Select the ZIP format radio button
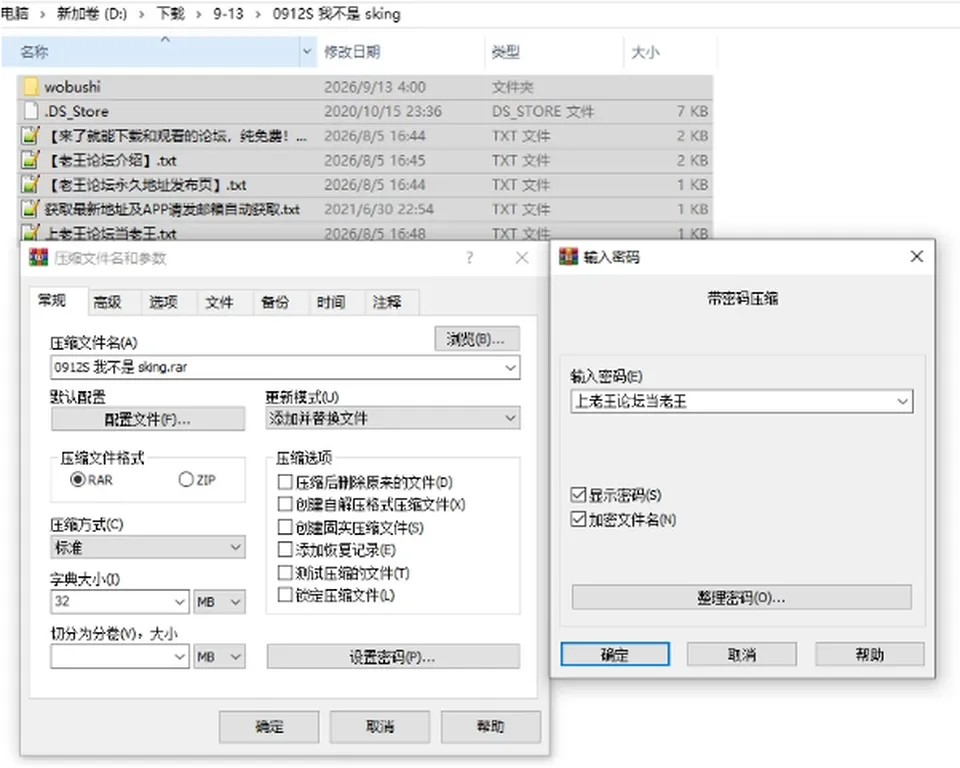This screenshot has height=768, width=960. [x=186, y=480]
